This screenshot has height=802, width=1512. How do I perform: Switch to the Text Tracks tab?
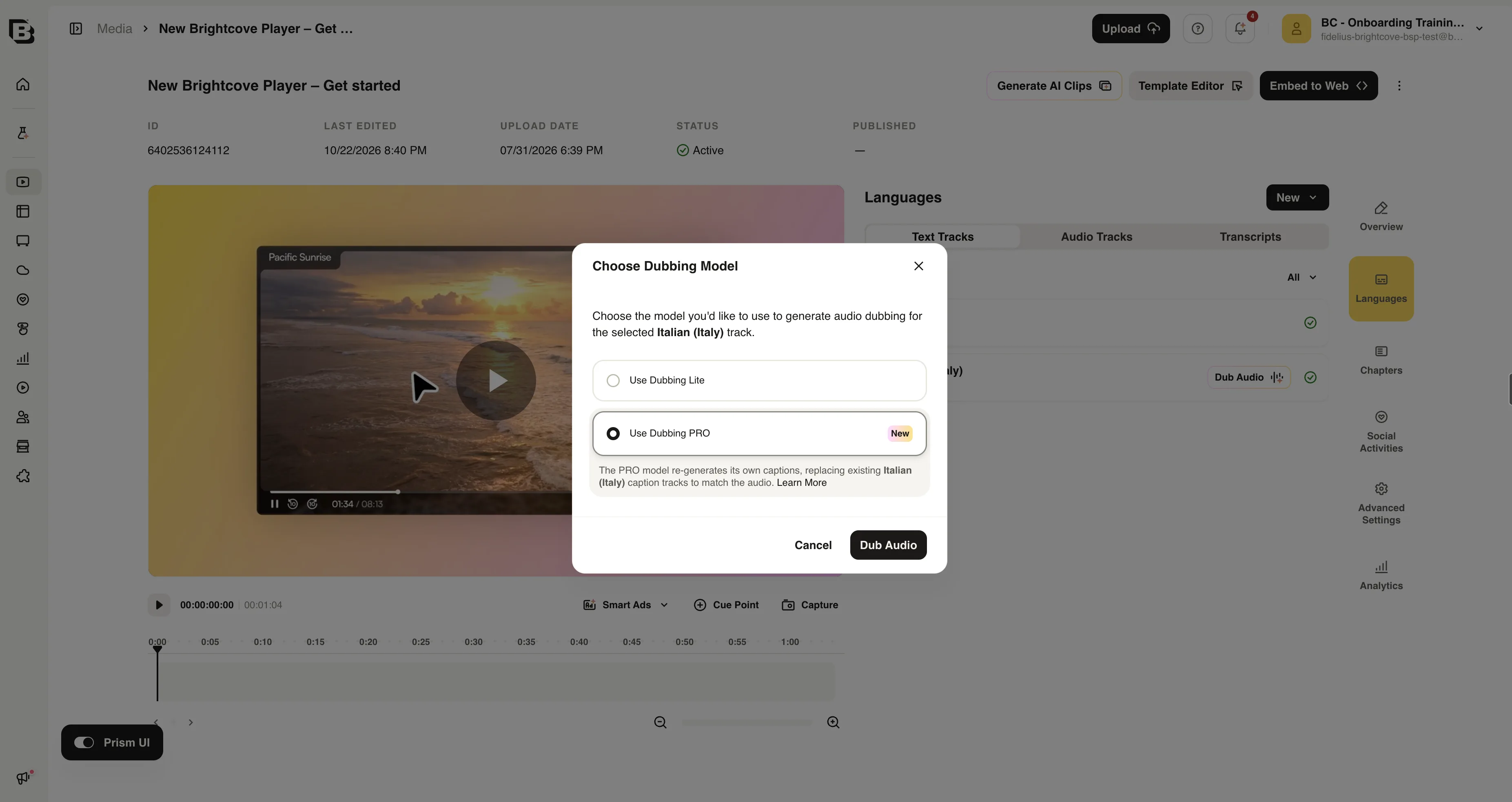tap(942, 237)
